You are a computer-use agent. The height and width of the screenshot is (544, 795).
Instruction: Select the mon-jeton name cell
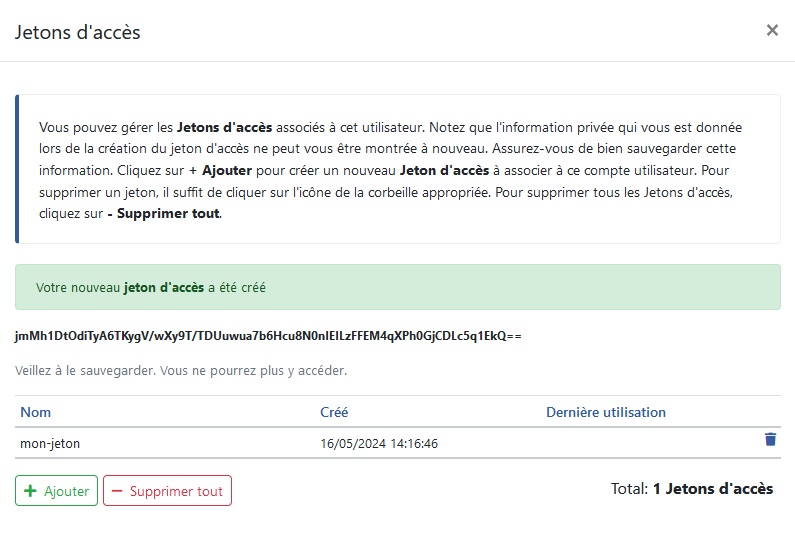50,444
